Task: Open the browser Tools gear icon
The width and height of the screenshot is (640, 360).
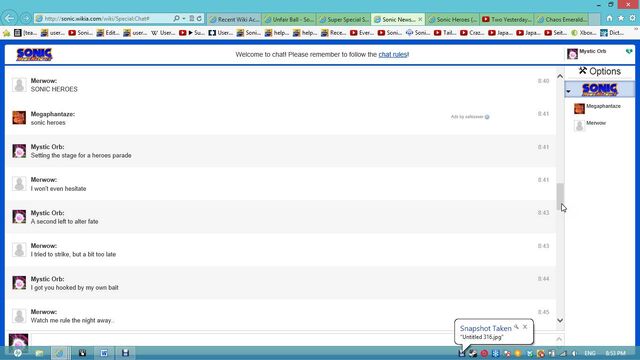Action: [633, 18]
